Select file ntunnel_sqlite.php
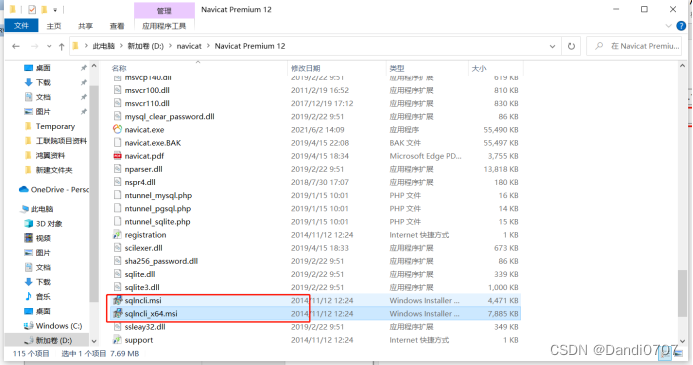The image size is (693, 365). [x=157, y=221]
